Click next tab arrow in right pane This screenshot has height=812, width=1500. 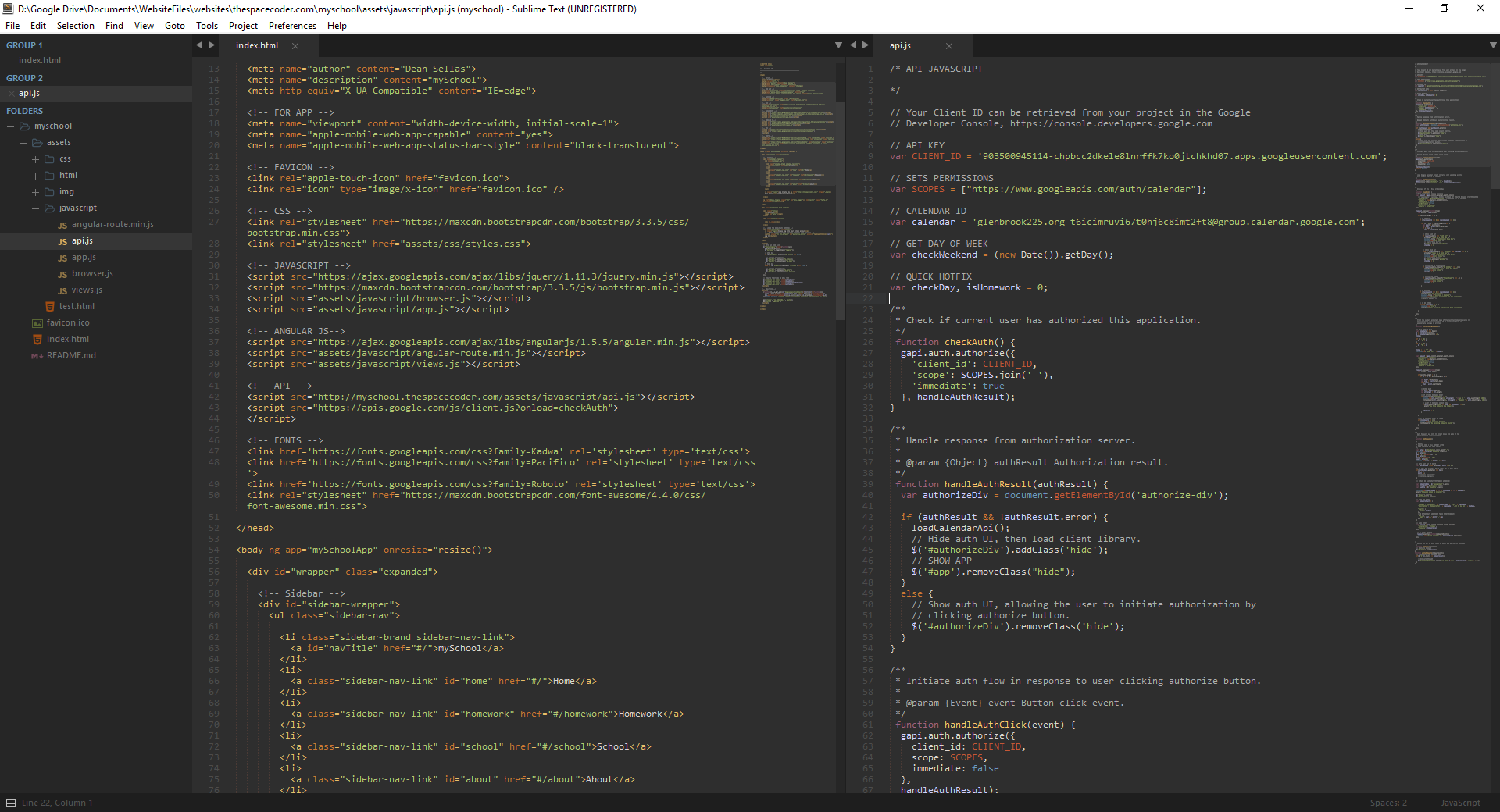click(866, 45)
